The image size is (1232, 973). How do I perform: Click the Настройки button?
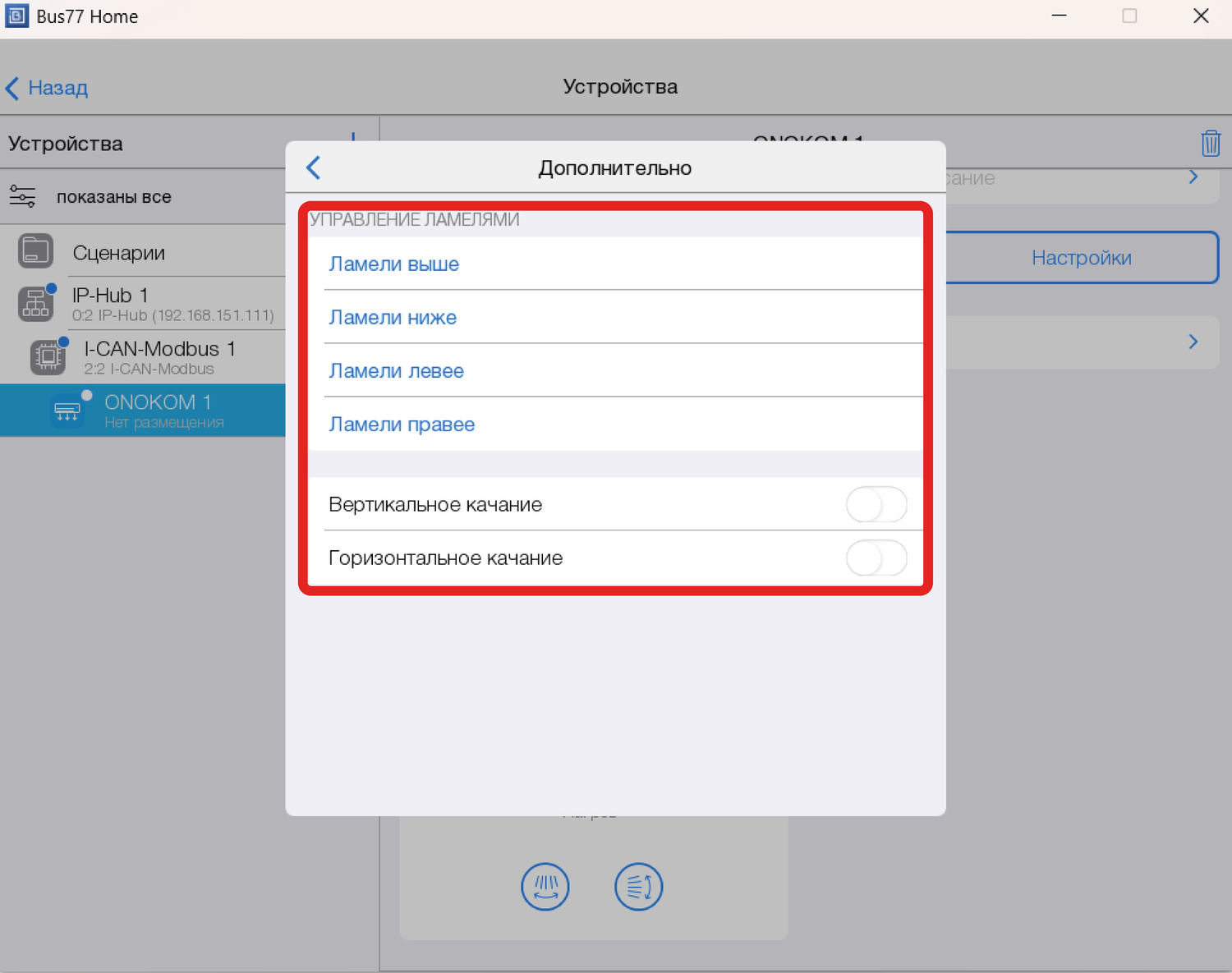pyautogui.click(x=1081, y=258)
